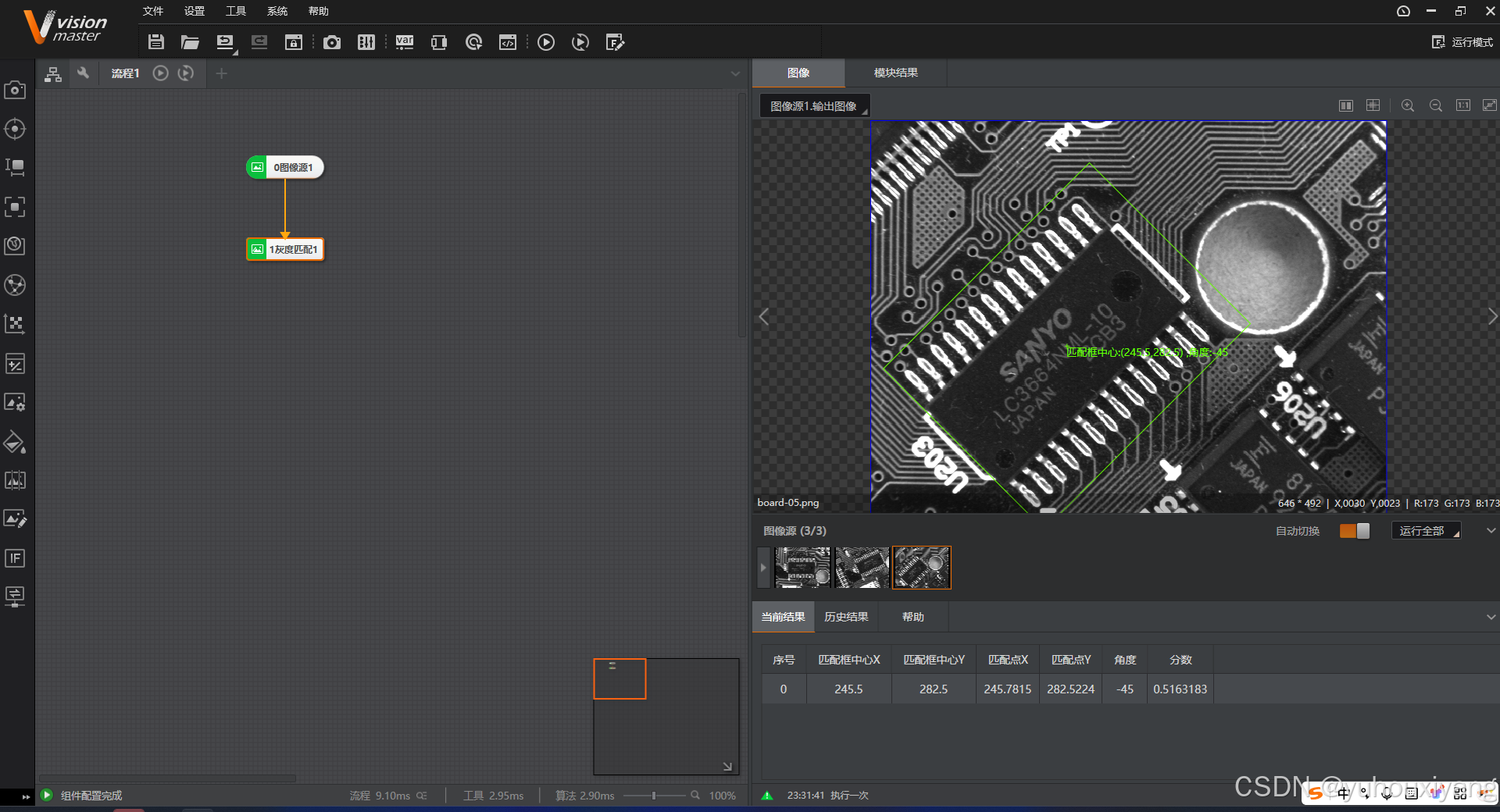Screen dimensions: 1500x812
Task: Click the redo toolbar icon
Action: pyautogui.click(x=259, y=42)
